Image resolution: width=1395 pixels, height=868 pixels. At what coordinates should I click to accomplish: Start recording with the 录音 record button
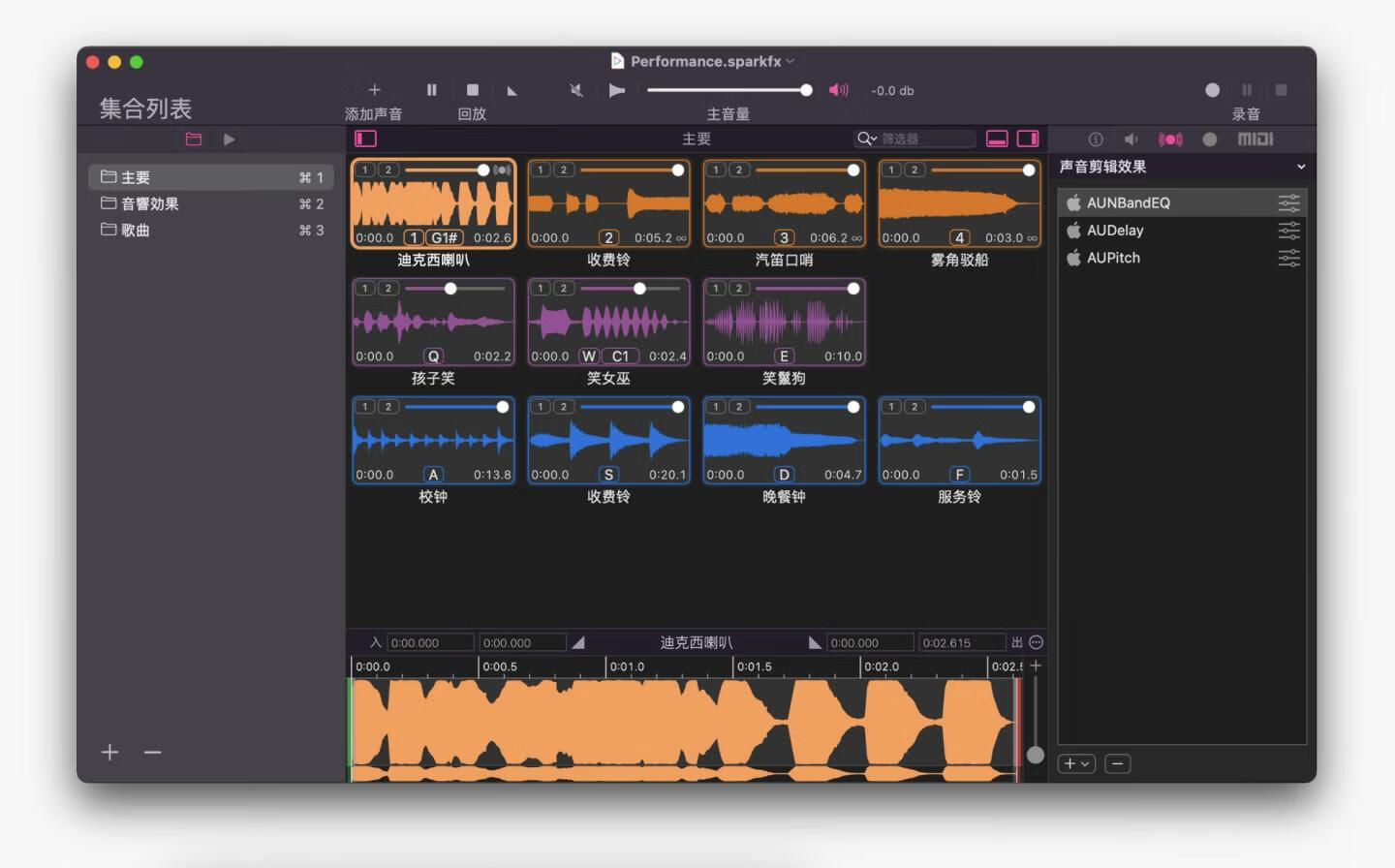1212,90
